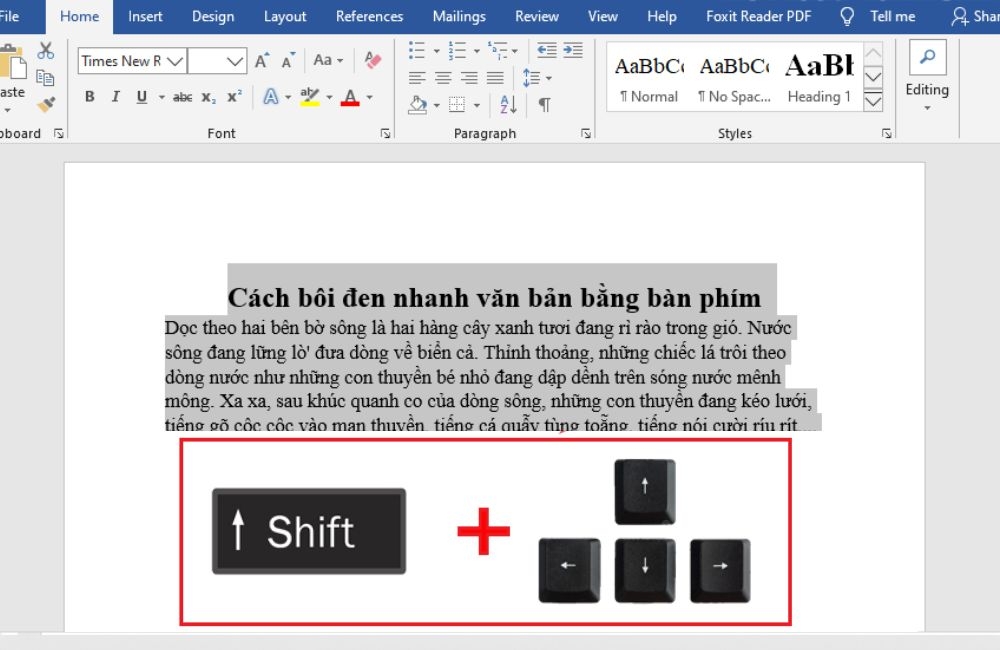
Task: Select the Text Highlight Color tool
Action: (309, 96)
